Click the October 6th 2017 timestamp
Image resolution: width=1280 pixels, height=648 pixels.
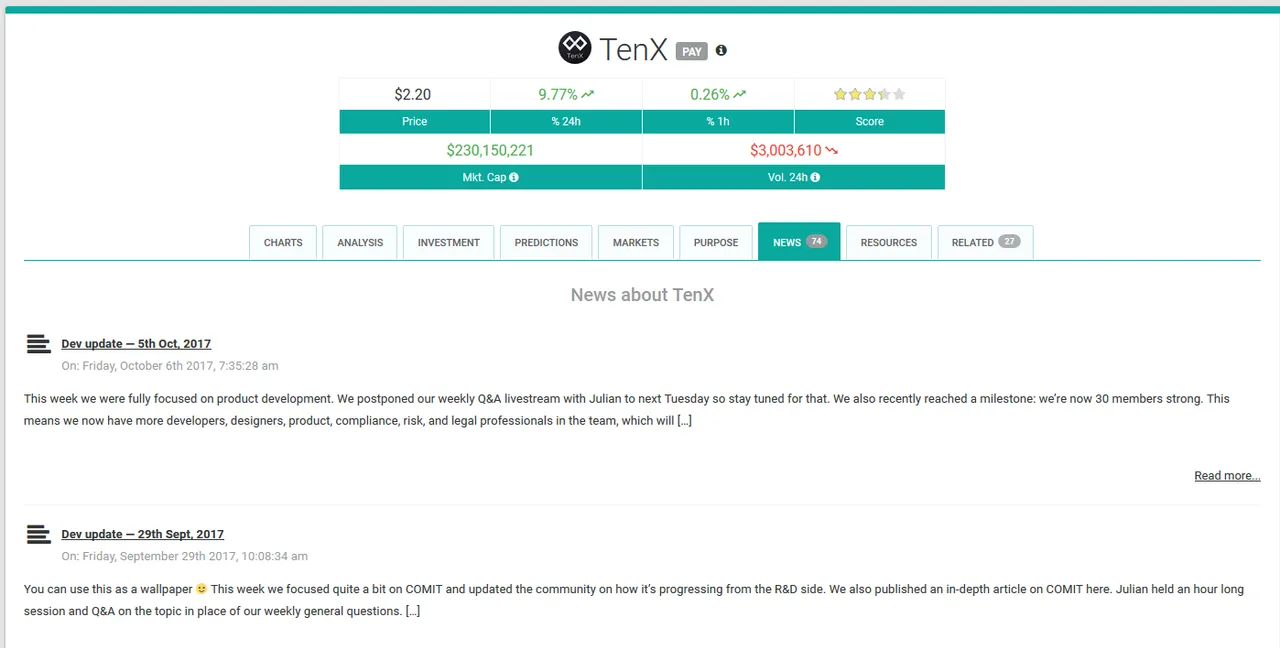[x=170, y=366]
